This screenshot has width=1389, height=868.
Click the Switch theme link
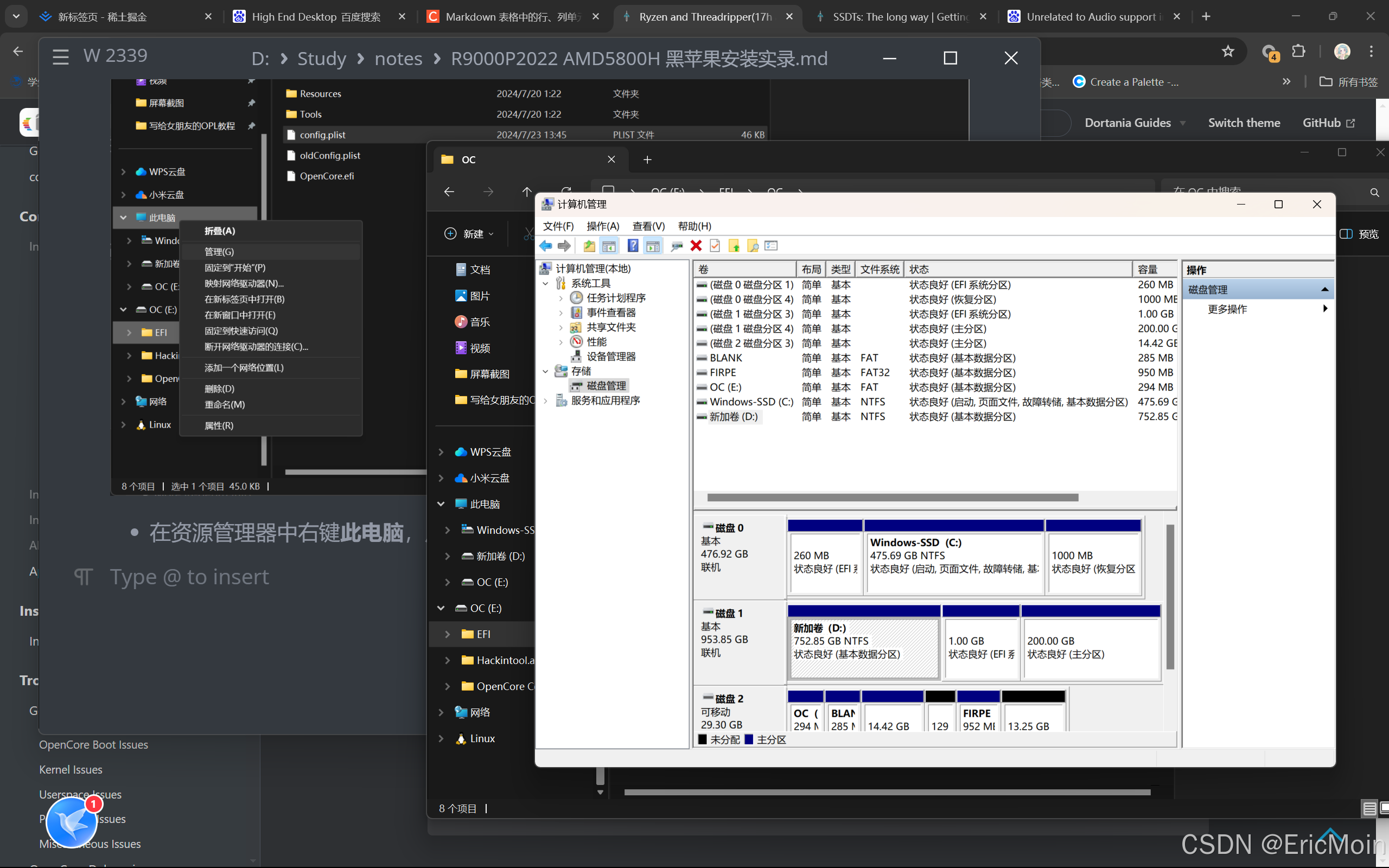click(x=1244, y=123)
